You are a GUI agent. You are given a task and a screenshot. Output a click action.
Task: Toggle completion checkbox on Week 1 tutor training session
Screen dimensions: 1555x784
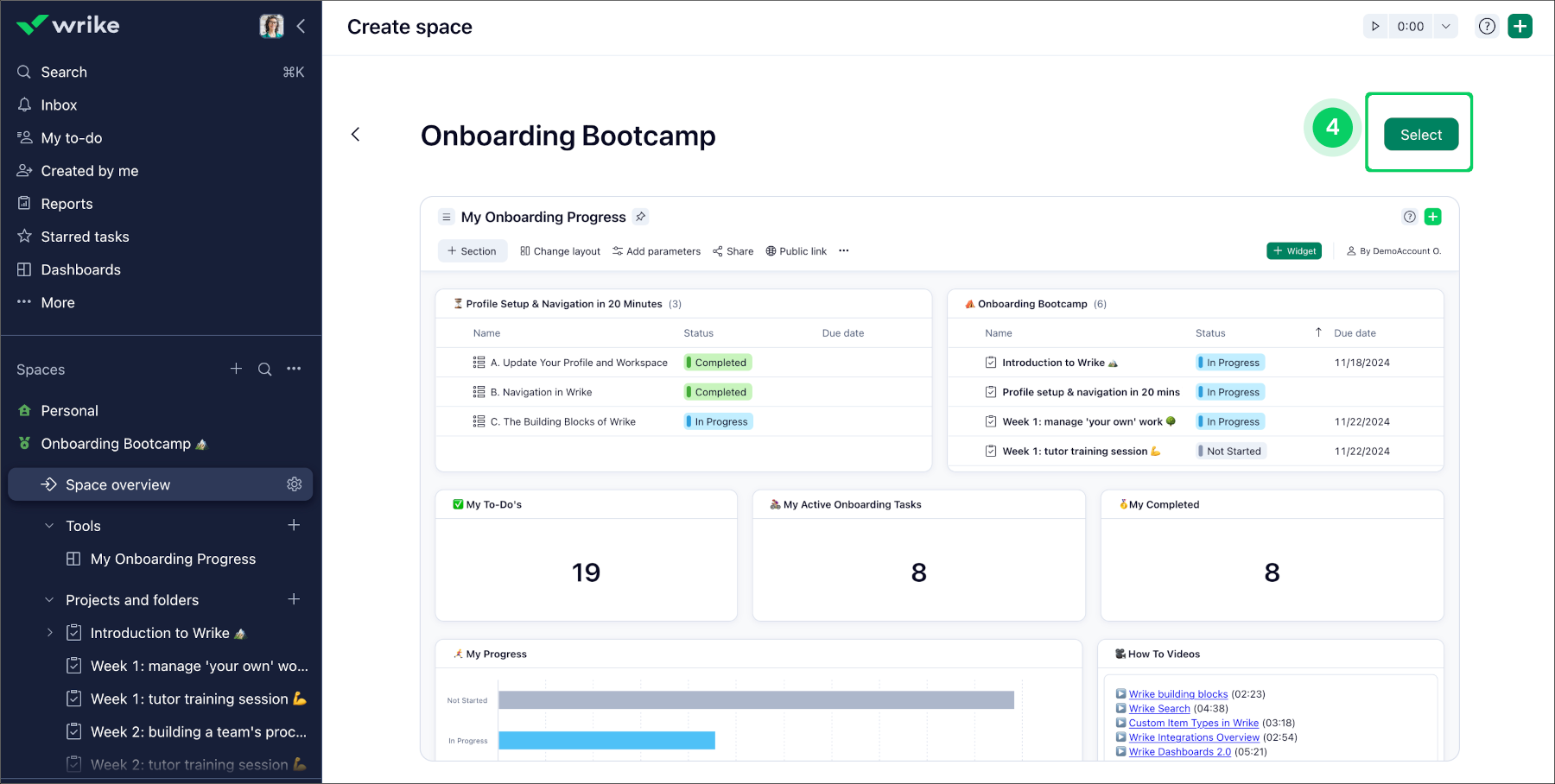(990, 450)
